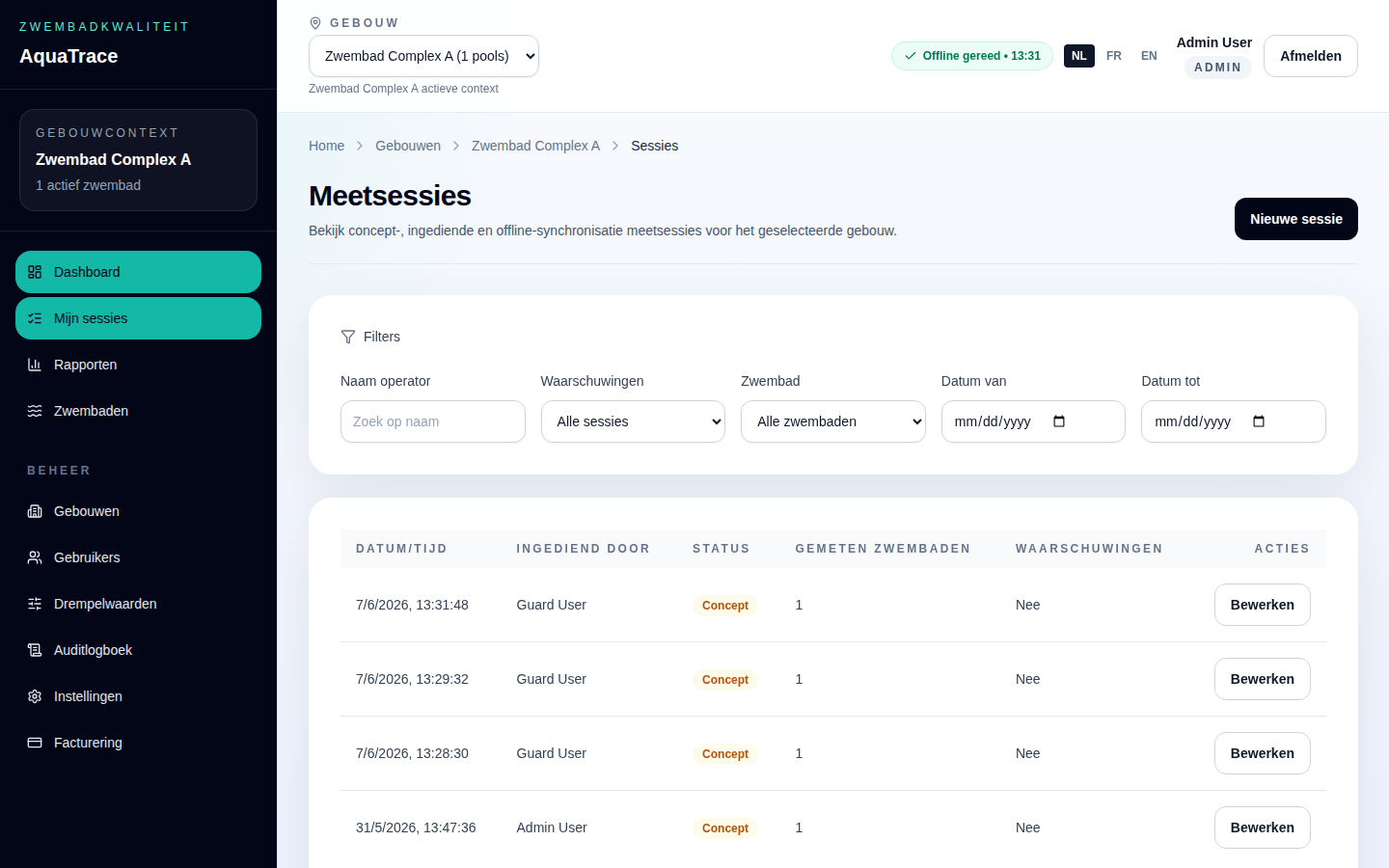Click the Instellingen gear icon
The height and width of the screenshot is (868, 1389).
point(35,696)
